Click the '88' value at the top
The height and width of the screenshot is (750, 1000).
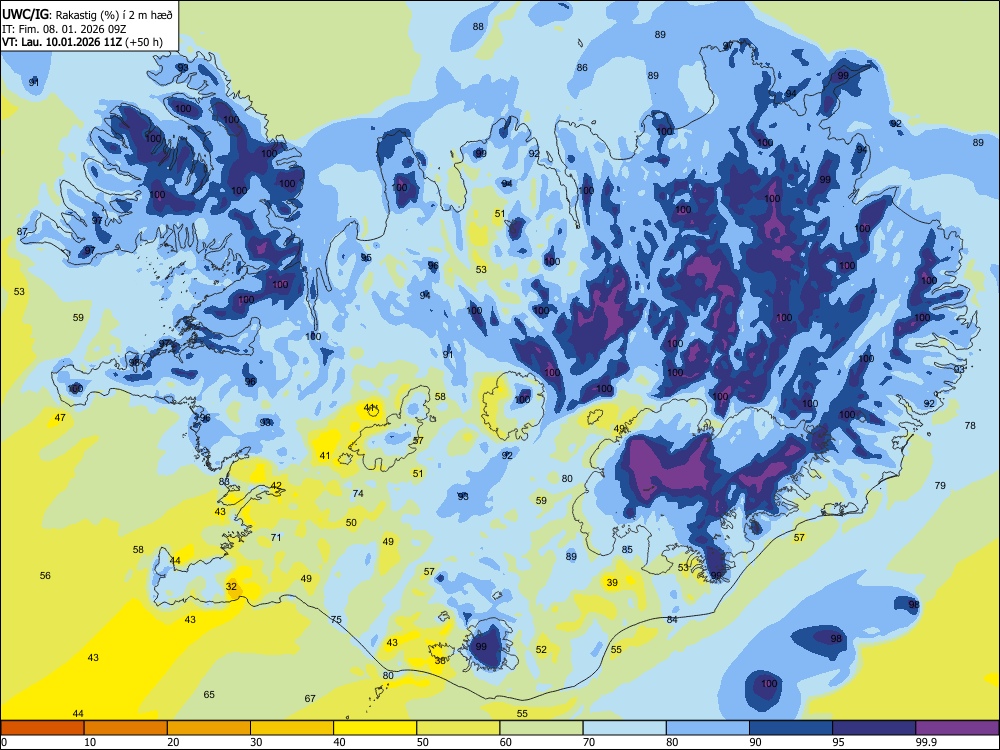click(478, 26)
